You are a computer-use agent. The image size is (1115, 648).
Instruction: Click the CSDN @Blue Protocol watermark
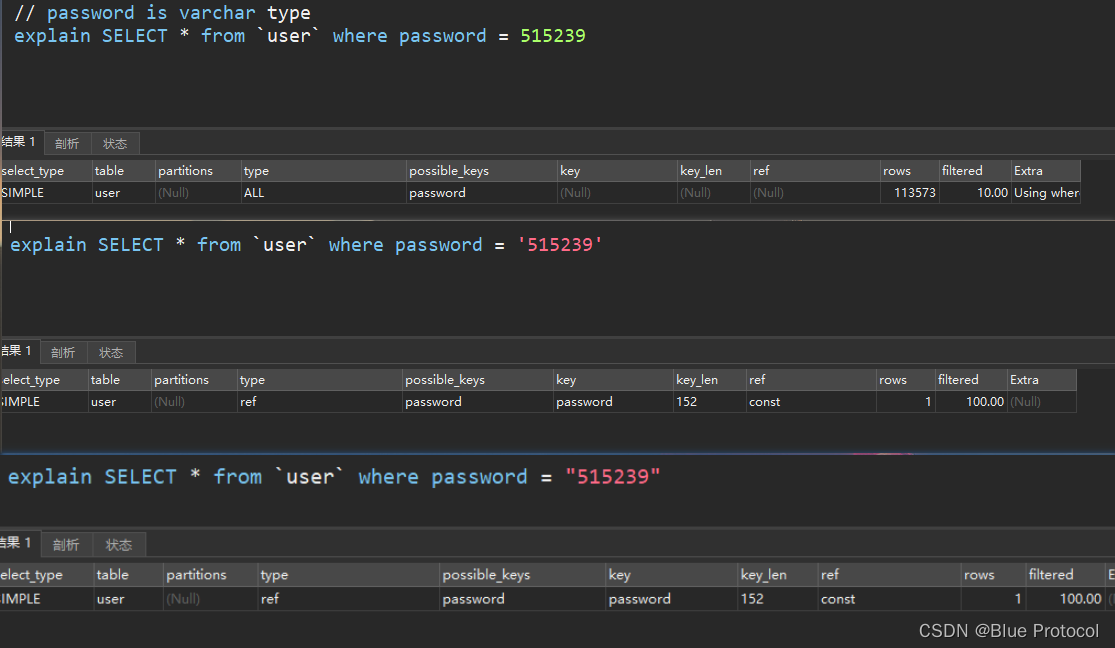tap(1008, 631)
